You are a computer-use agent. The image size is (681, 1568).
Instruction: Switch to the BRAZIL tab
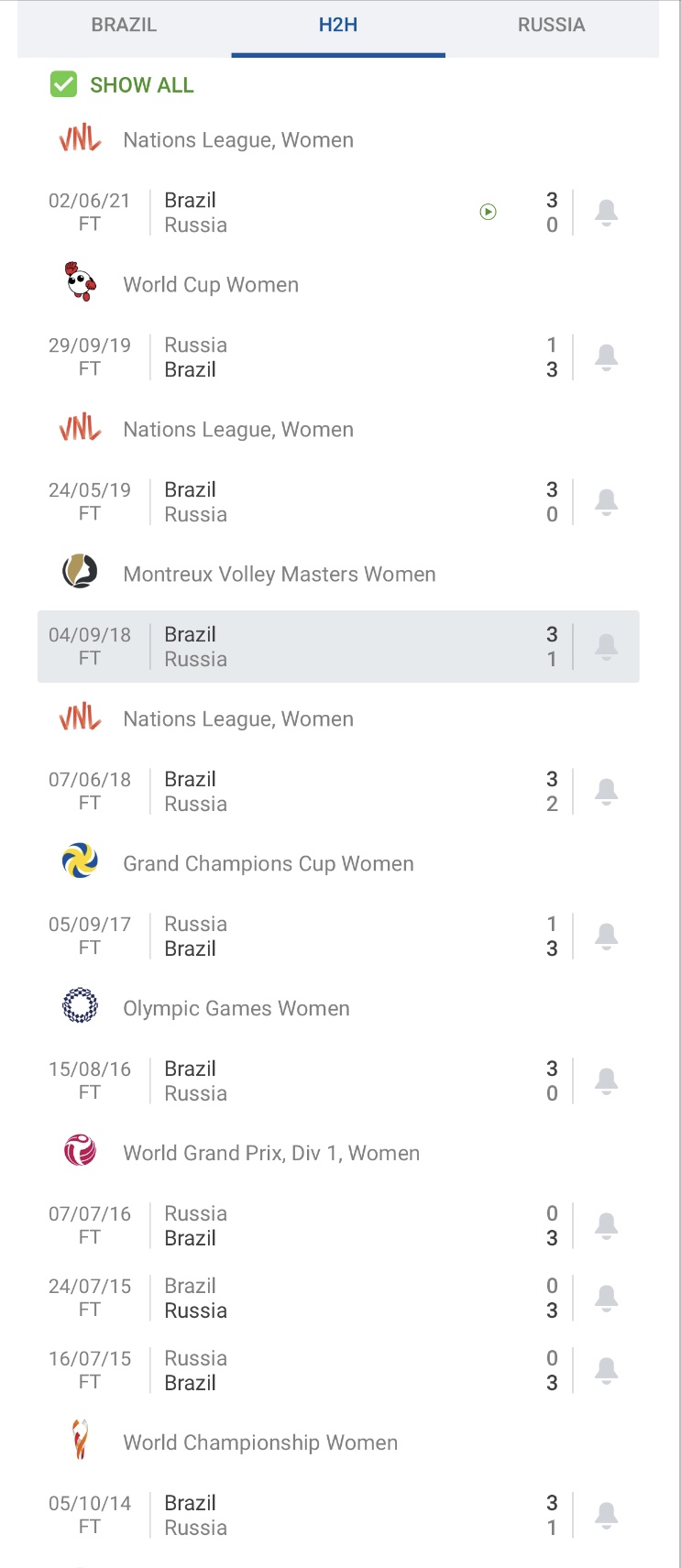tap(124, 26)
